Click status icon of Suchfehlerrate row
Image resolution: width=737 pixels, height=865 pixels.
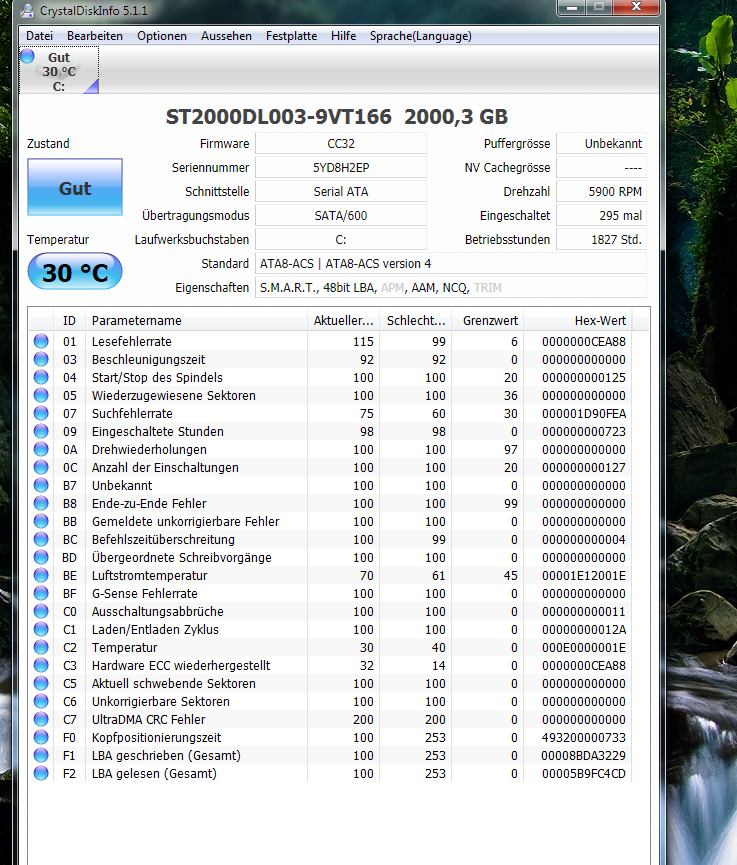point(41,414)
